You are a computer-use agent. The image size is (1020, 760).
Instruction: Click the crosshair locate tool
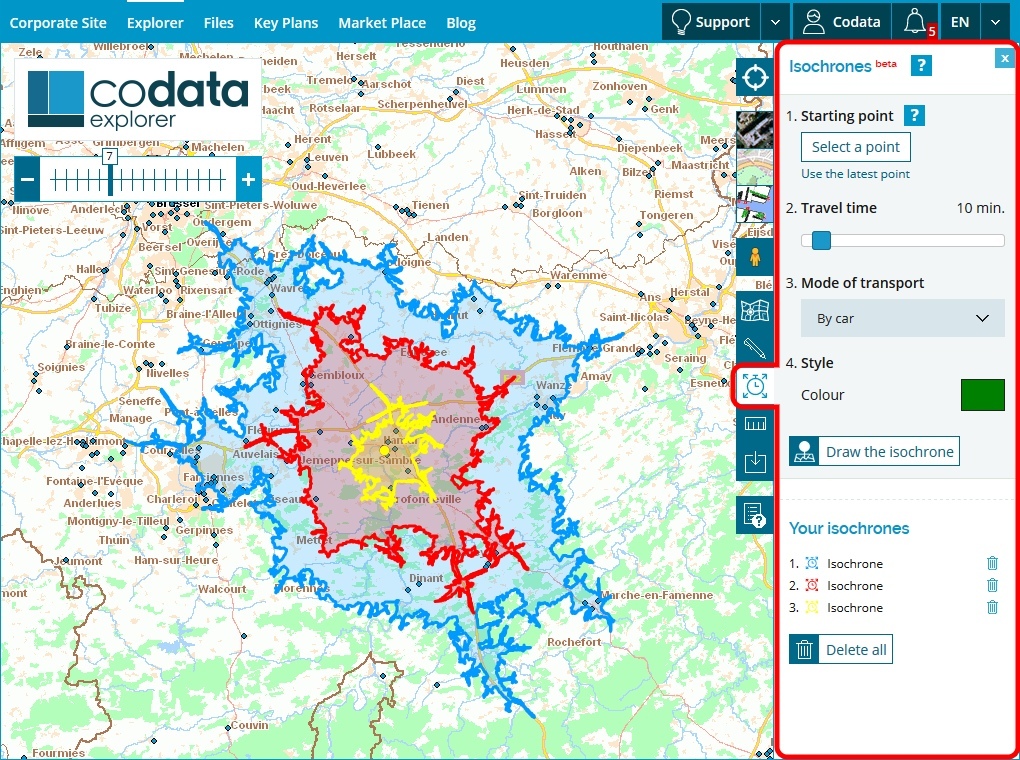(x=755, y=77)
